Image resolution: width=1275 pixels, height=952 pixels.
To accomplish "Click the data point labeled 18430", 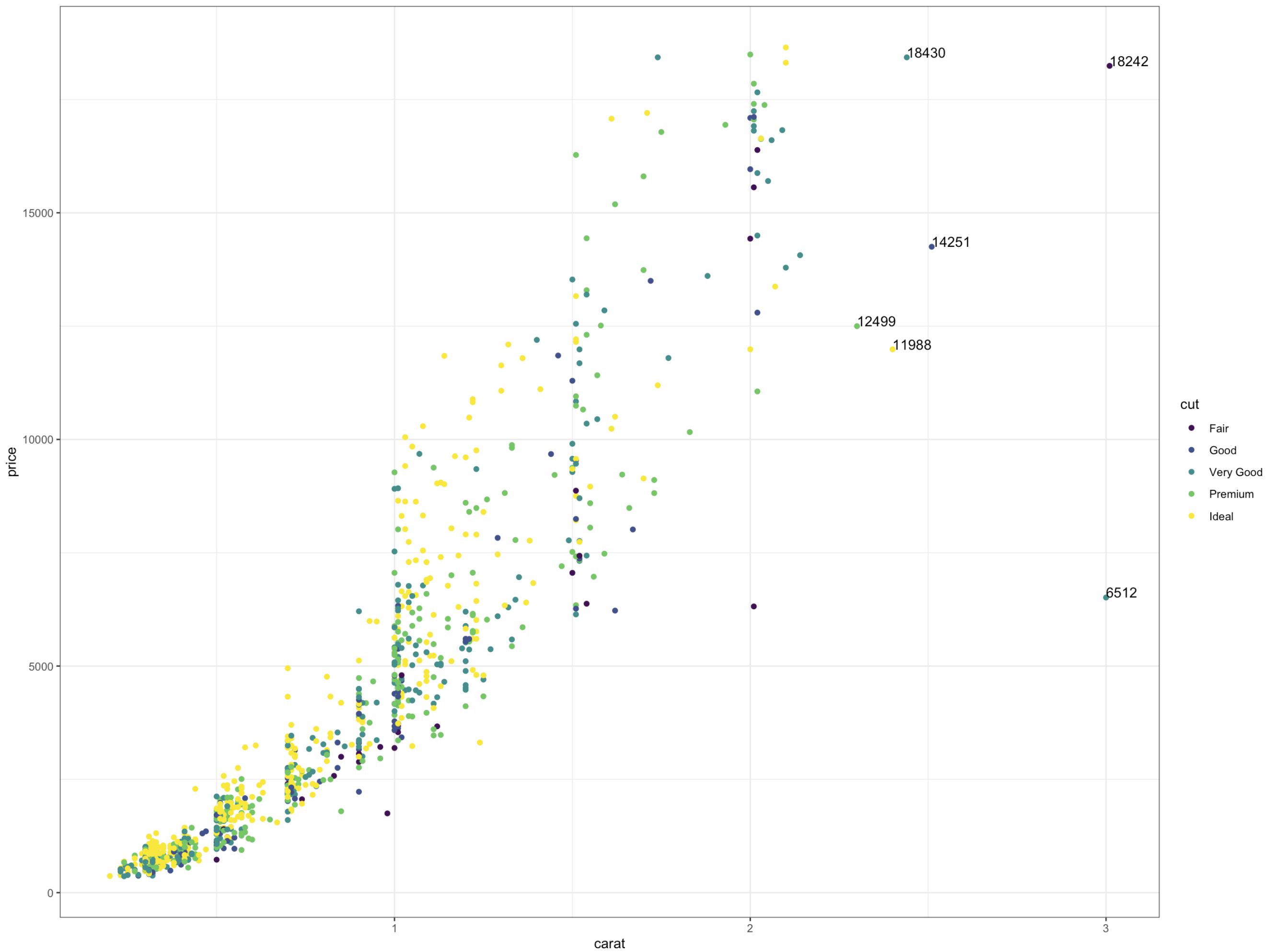I will [x=906, y=58].
